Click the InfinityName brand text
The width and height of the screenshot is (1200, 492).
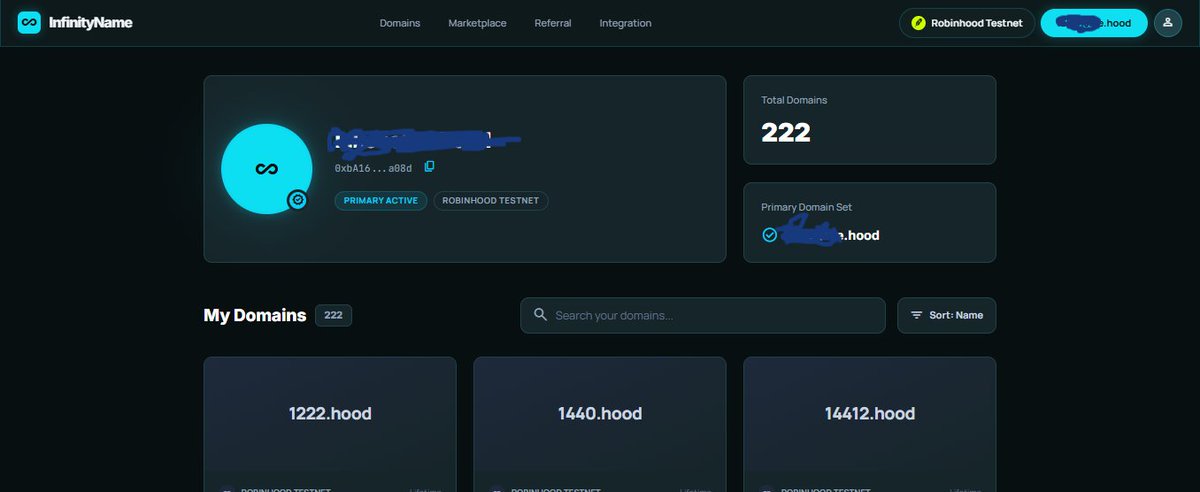click(x=90, y=22)
